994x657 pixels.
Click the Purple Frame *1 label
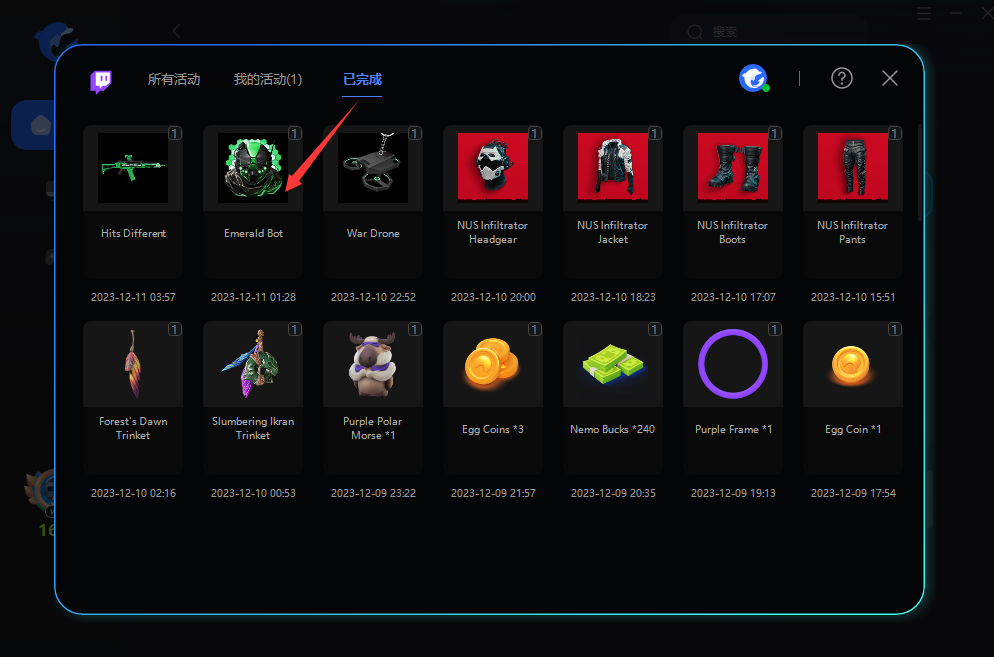[733, 429]
